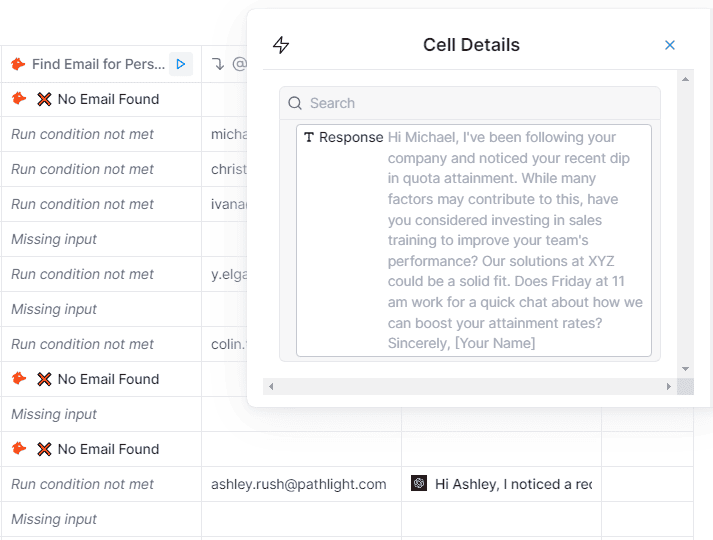713x540 pixels.
Task: Run the Find Email for Person column
Action: click(181, 64)
